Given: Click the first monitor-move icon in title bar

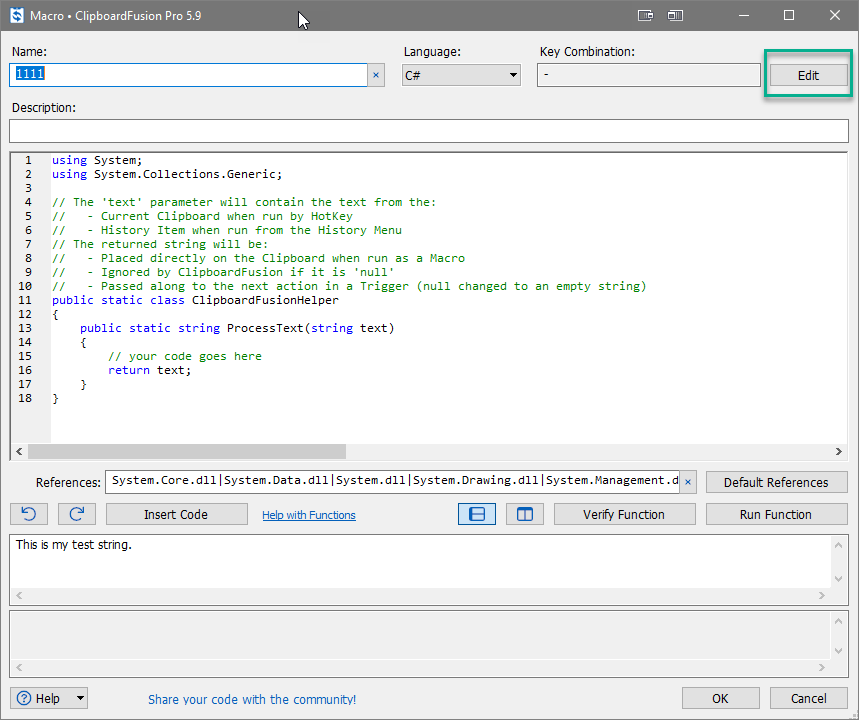Looking at the screenshot, I should click(x=645, y=15).
